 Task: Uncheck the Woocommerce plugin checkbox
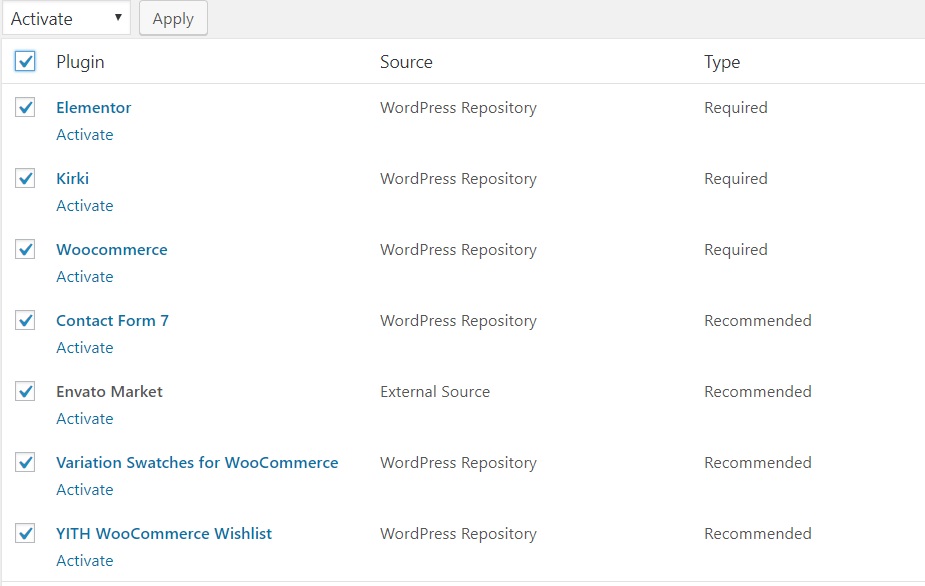pyautogui.click(x=25, y=249)
